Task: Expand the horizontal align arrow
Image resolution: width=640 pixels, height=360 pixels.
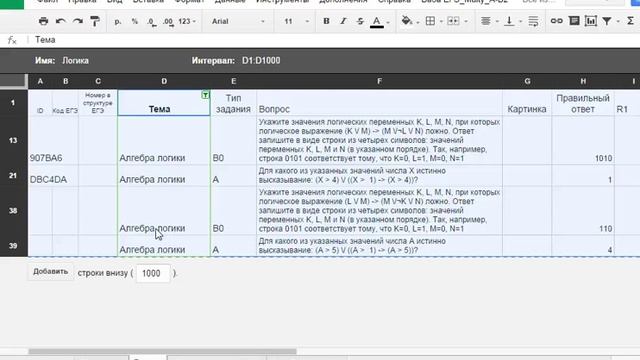Action: [x=497, y=22]
